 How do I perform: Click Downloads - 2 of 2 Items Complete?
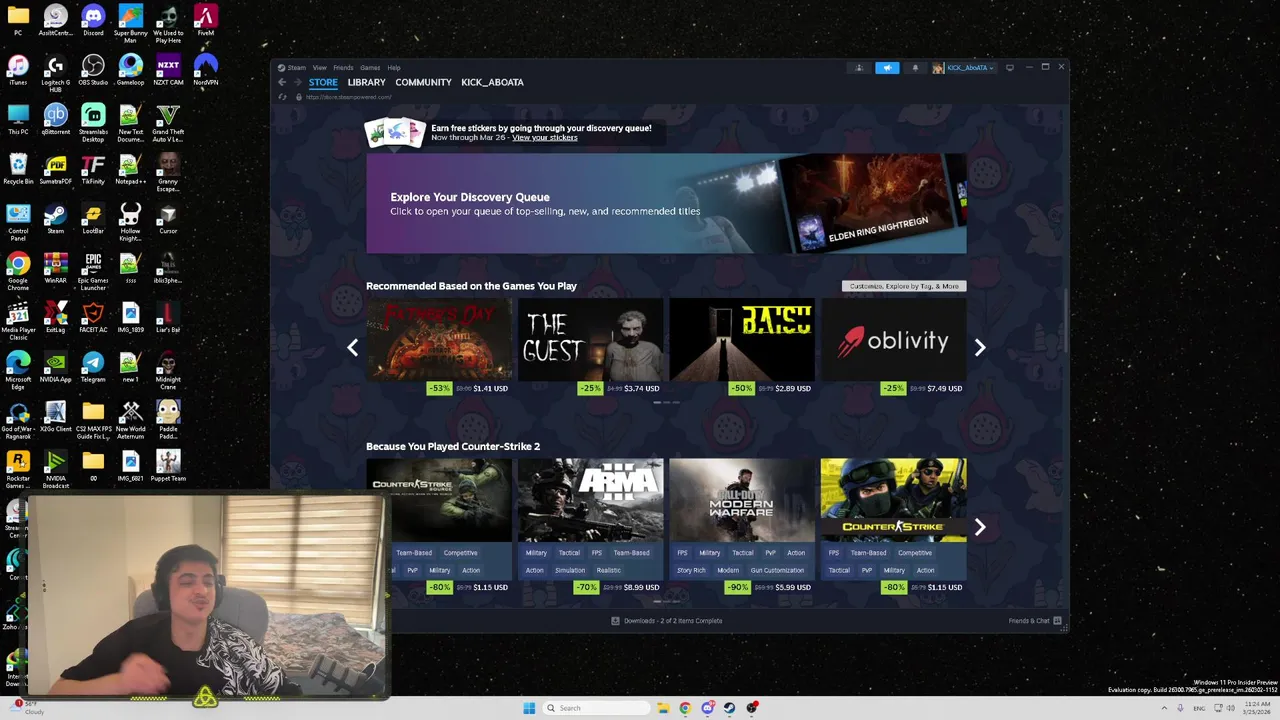673,621
